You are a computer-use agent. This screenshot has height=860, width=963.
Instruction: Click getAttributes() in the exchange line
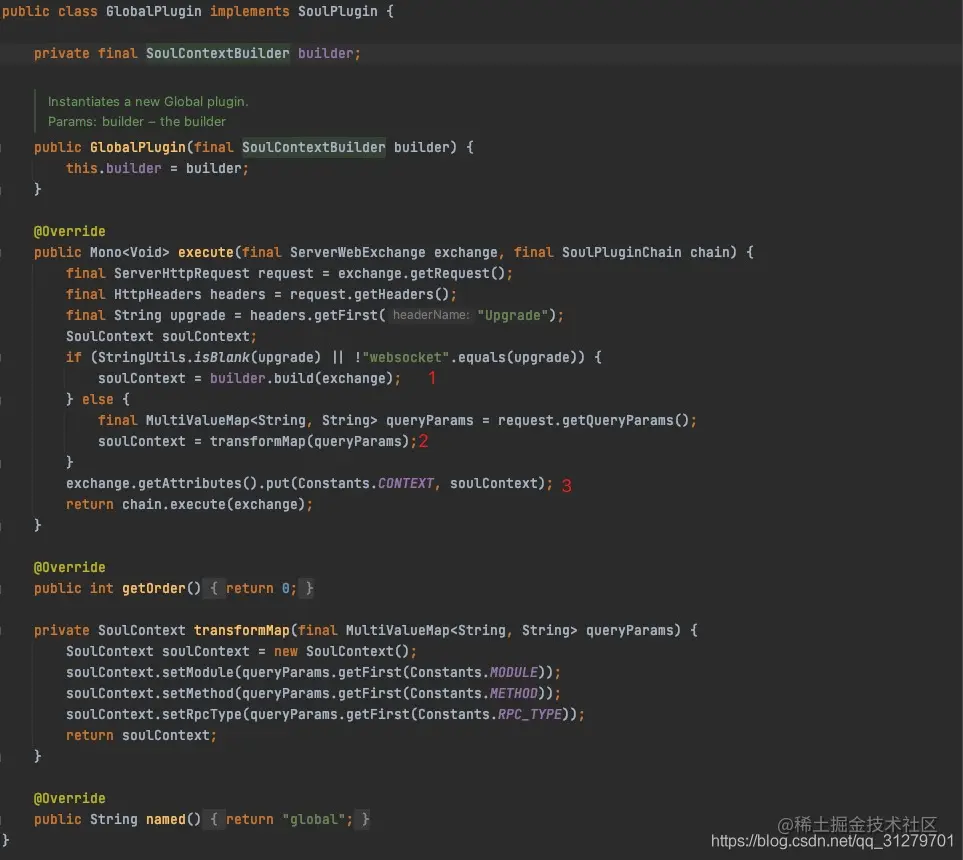pyautogui.click(x=198, y=483)
